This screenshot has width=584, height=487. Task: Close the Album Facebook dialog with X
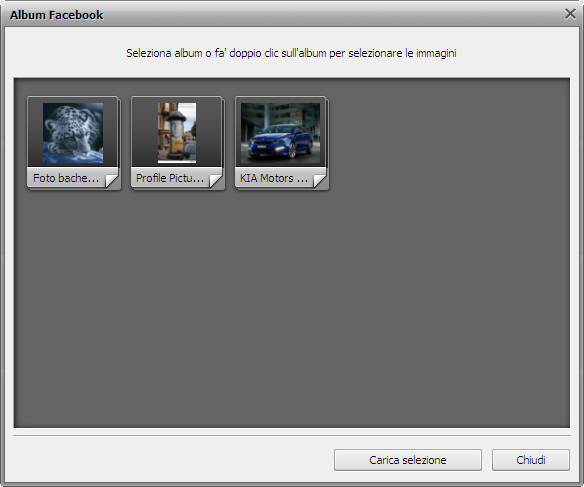[x=570, y=14]
